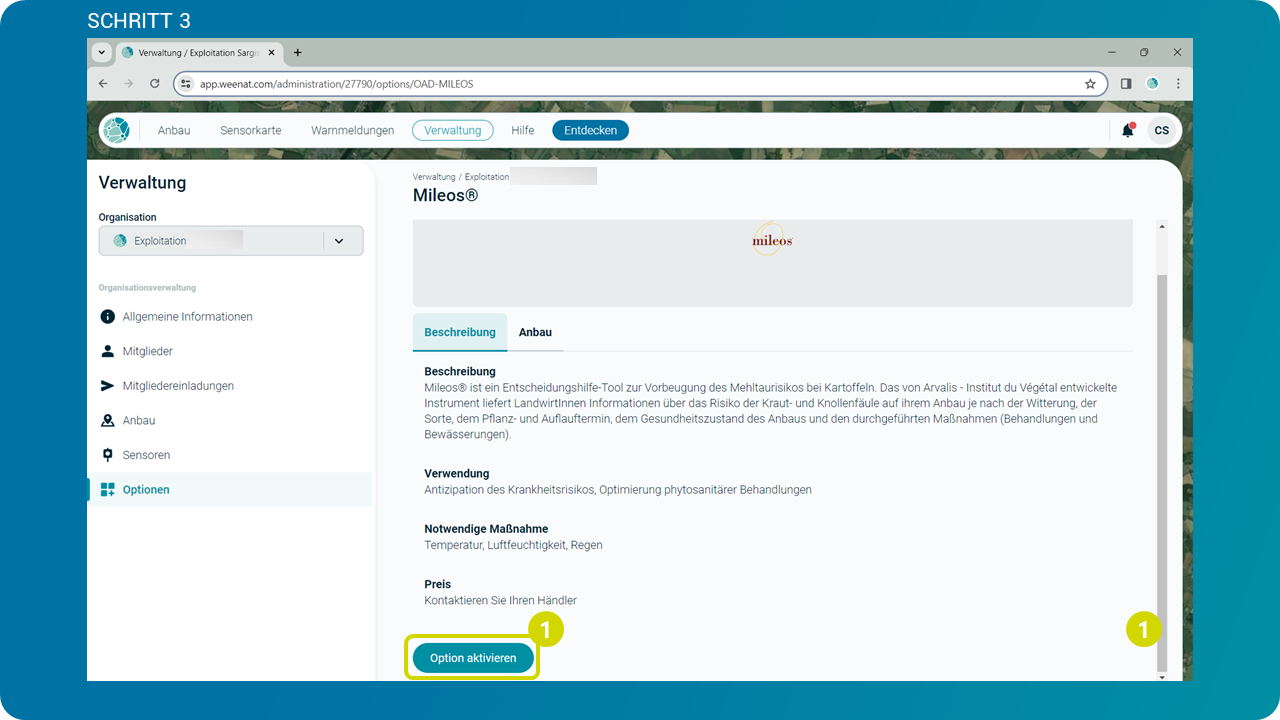This screenshot has width=1280, height=720.
Task: Click the address bar URL field
Action: (x=640, y=84)
